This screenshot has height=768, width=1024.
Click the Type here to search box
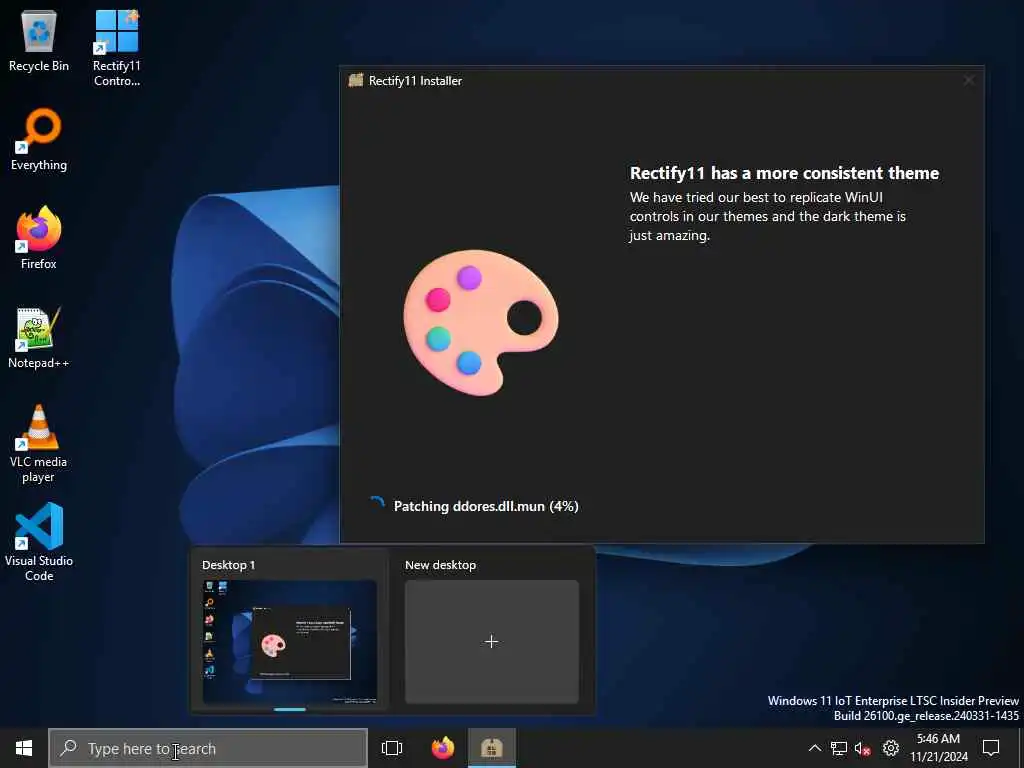(208, 748)
